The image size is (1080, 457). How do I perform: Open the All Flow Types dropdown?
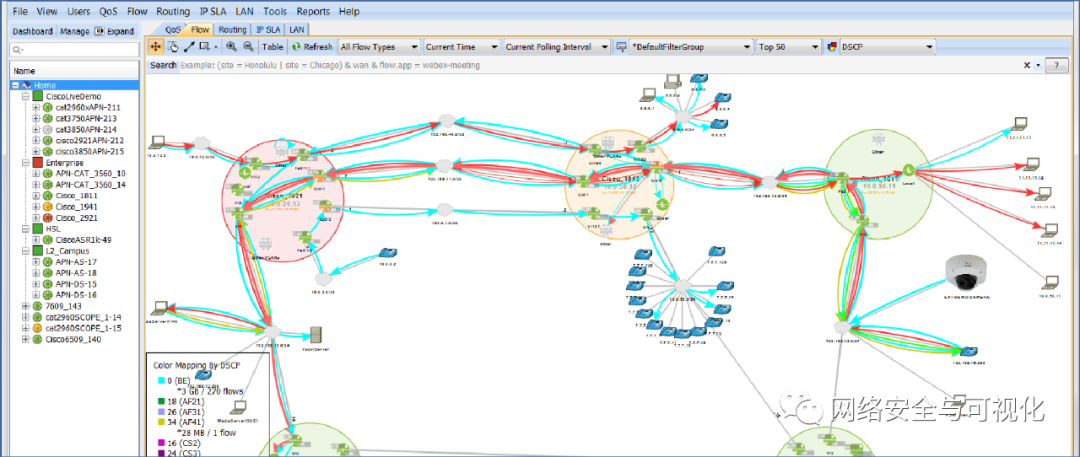pyautogui.click(x=379, y=47)
